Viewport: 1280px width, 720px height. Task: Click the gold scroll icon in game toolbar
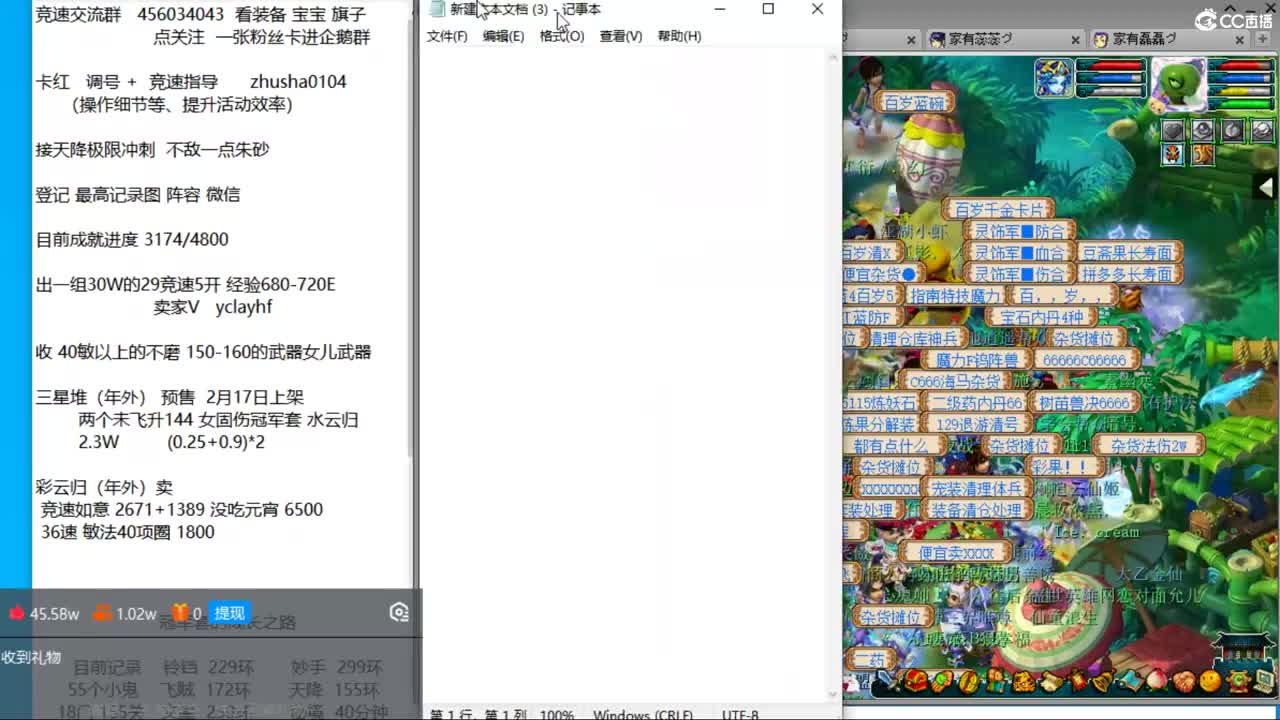(969, 682)
